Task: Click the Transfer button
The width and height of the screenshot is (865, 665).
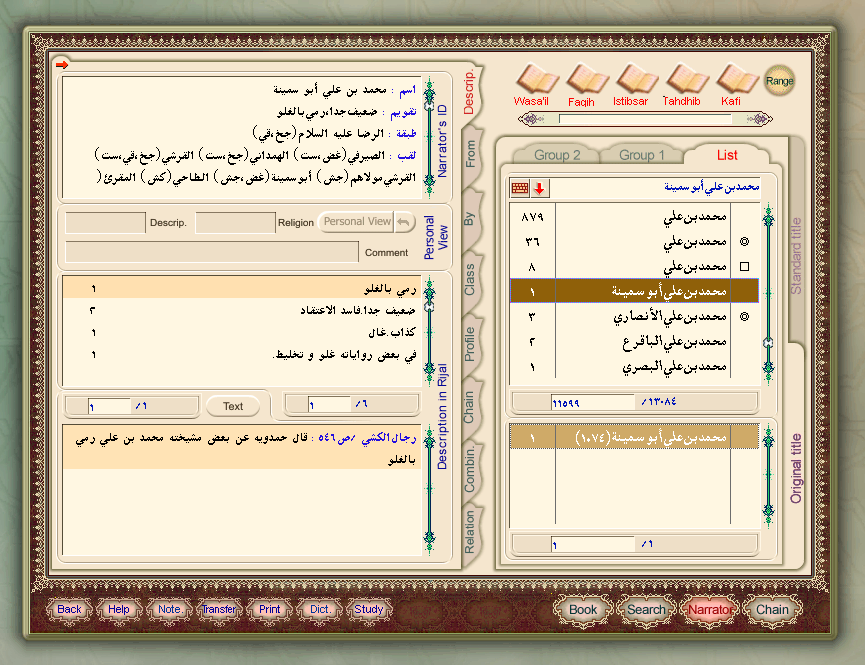Action: click(219, 609)
